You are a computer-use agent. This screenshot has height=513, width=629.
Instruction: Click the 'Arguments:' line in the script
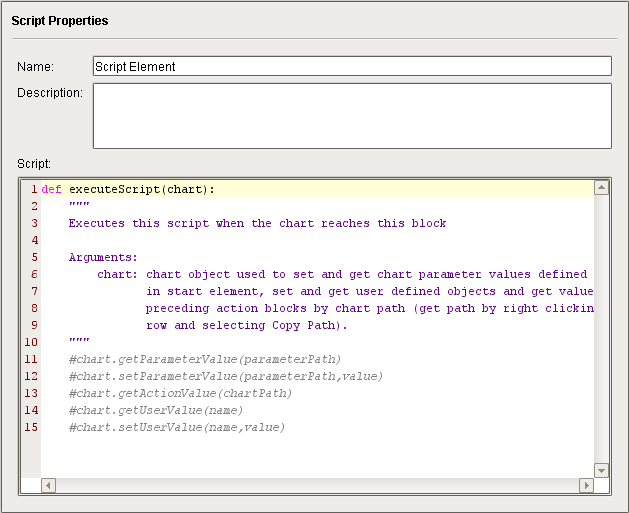[x=103, y=257]
